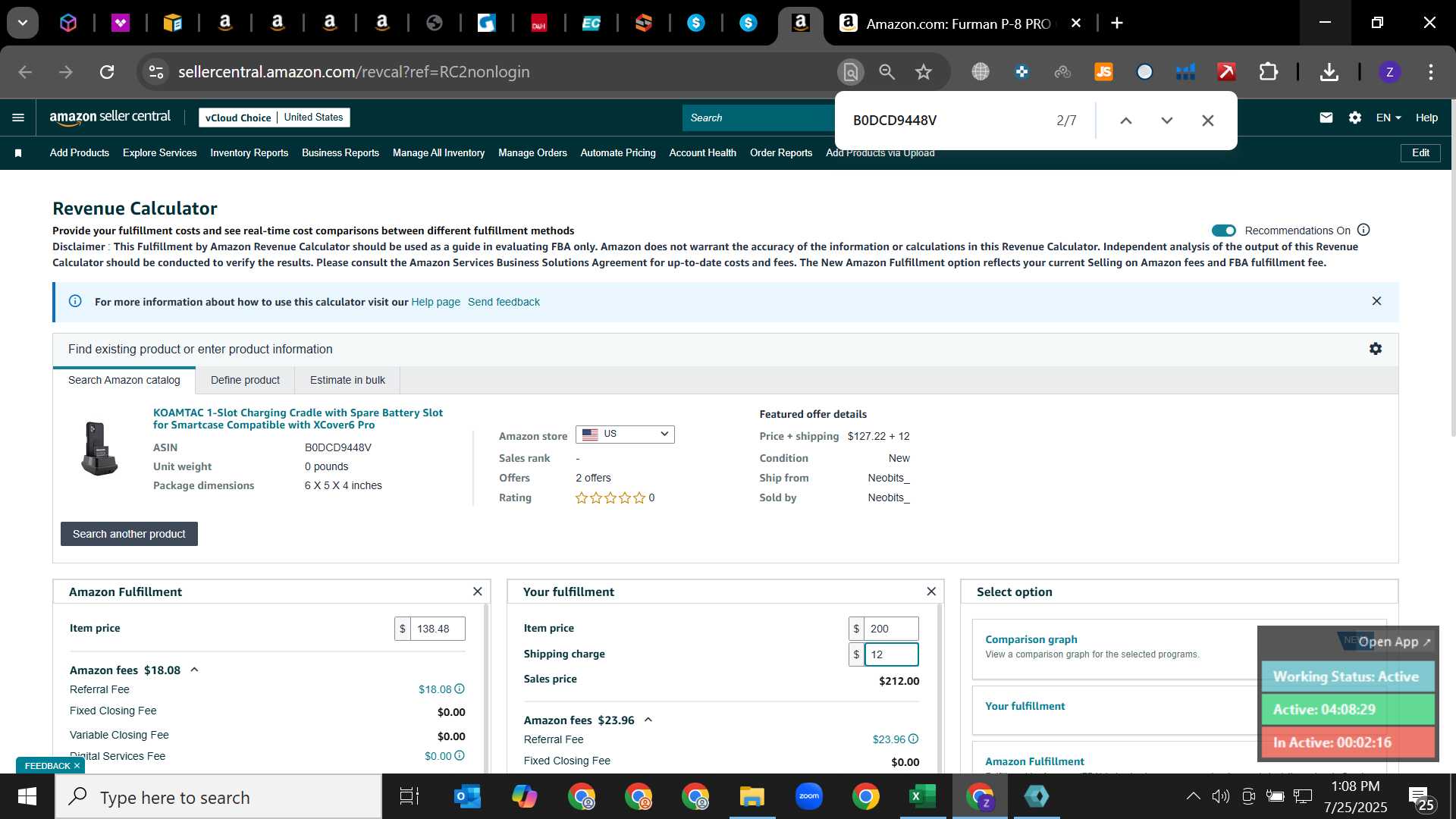Dismiss the help info banner

[1376, 301]
